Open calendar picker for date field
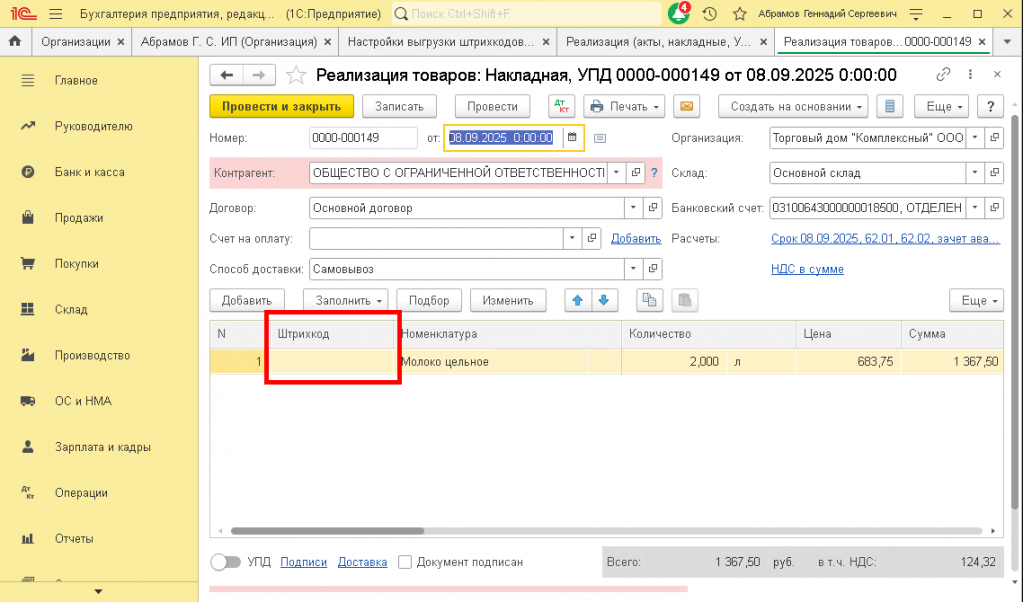This screenshot has width=1023, height=602. tap(572, 138)
